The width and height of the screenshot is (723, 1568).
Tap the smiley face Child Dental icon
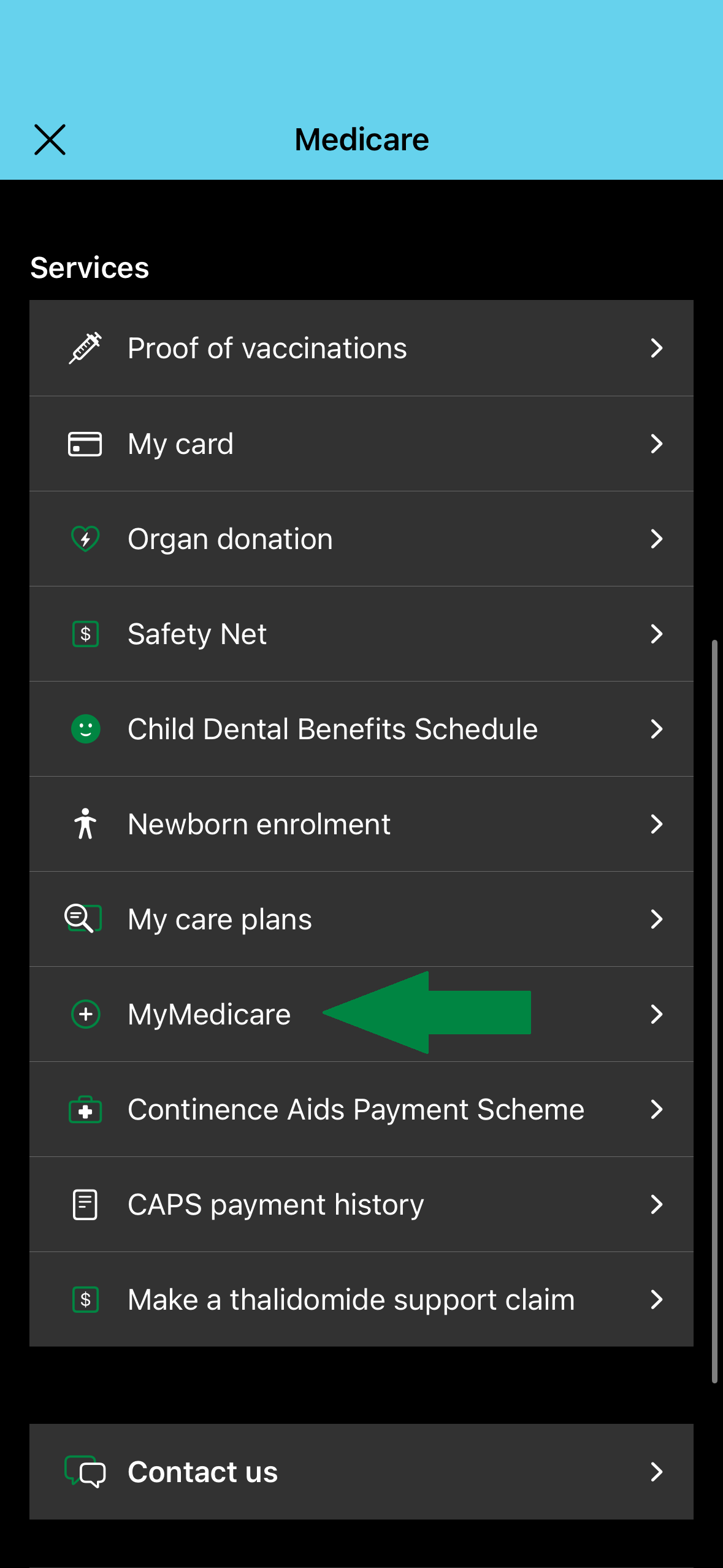click(85, 729)
